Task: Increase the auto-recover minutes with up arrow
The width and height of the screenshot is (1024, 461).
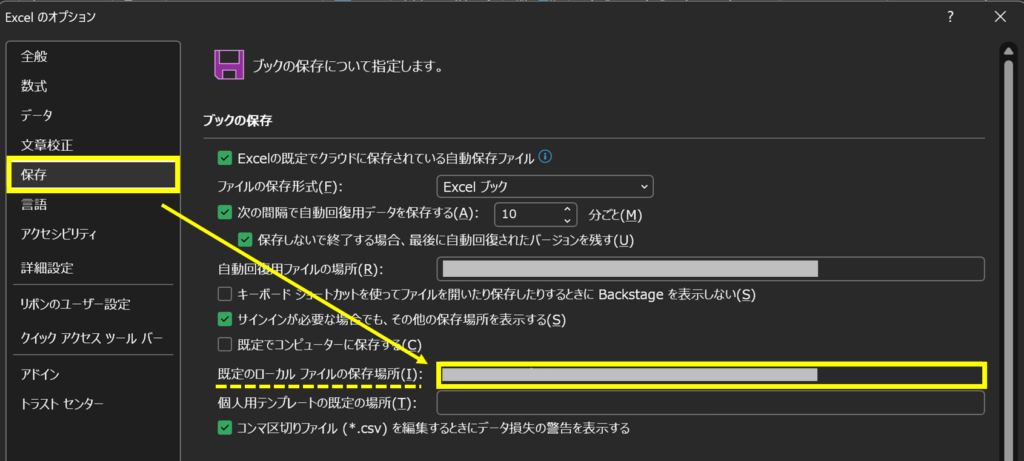Action: pyautogui.click(x=568, y=208)
